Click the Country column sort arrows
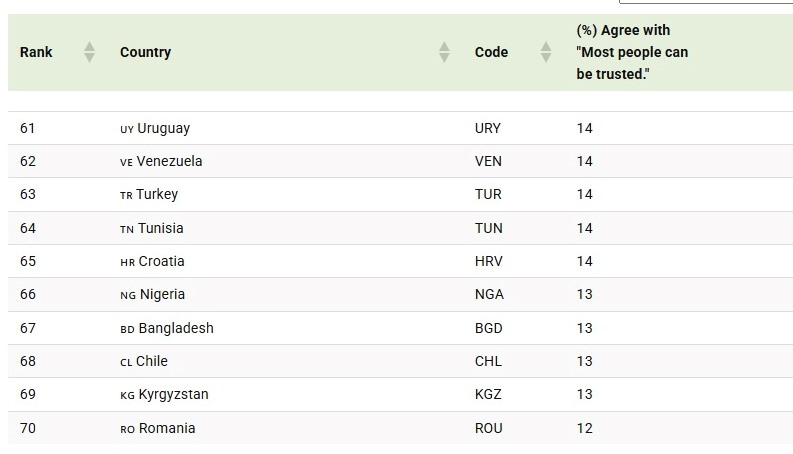793x454 pixels. pyautogui.click(x=445, y=52)
